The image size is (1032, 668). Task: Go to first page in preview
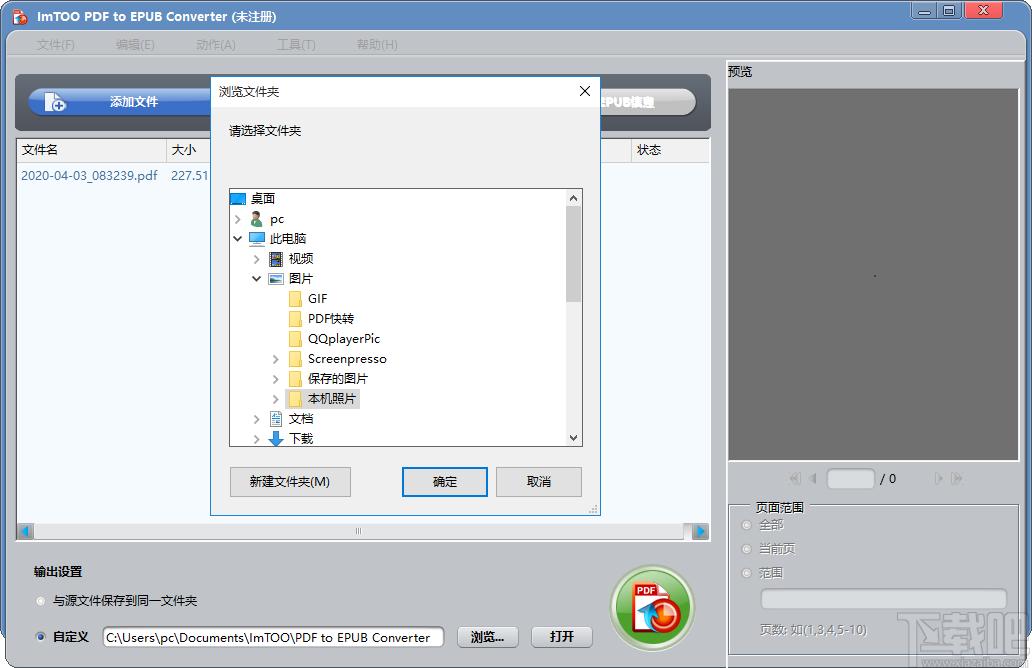(795, 478)
